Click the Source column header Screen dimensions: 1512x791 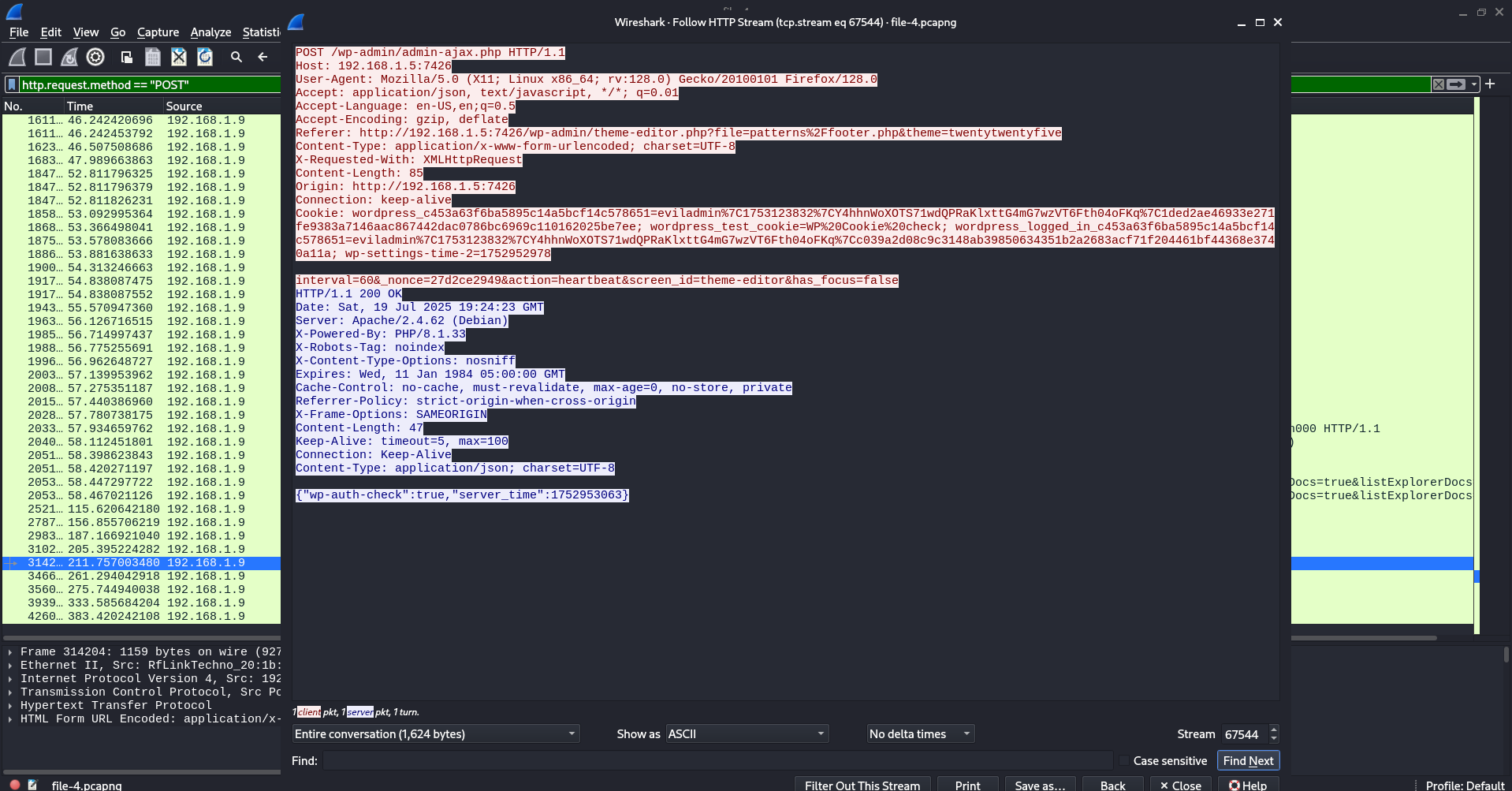point(222,106)
